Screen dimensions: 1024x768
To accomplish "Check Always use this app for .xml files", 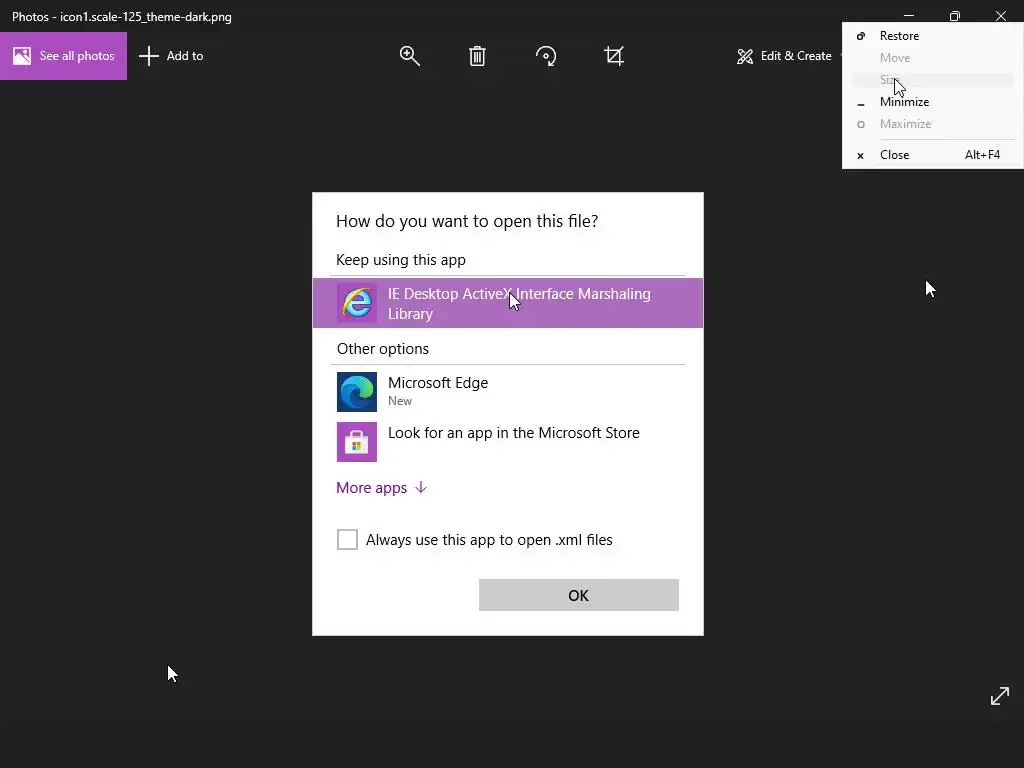I will [x=347, y=540].
